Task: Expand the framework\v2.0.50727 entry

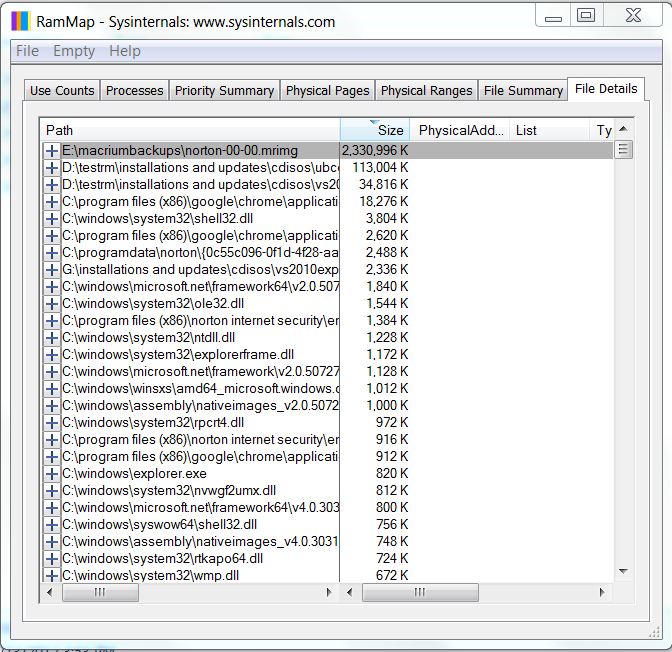Action: [52, 372]
